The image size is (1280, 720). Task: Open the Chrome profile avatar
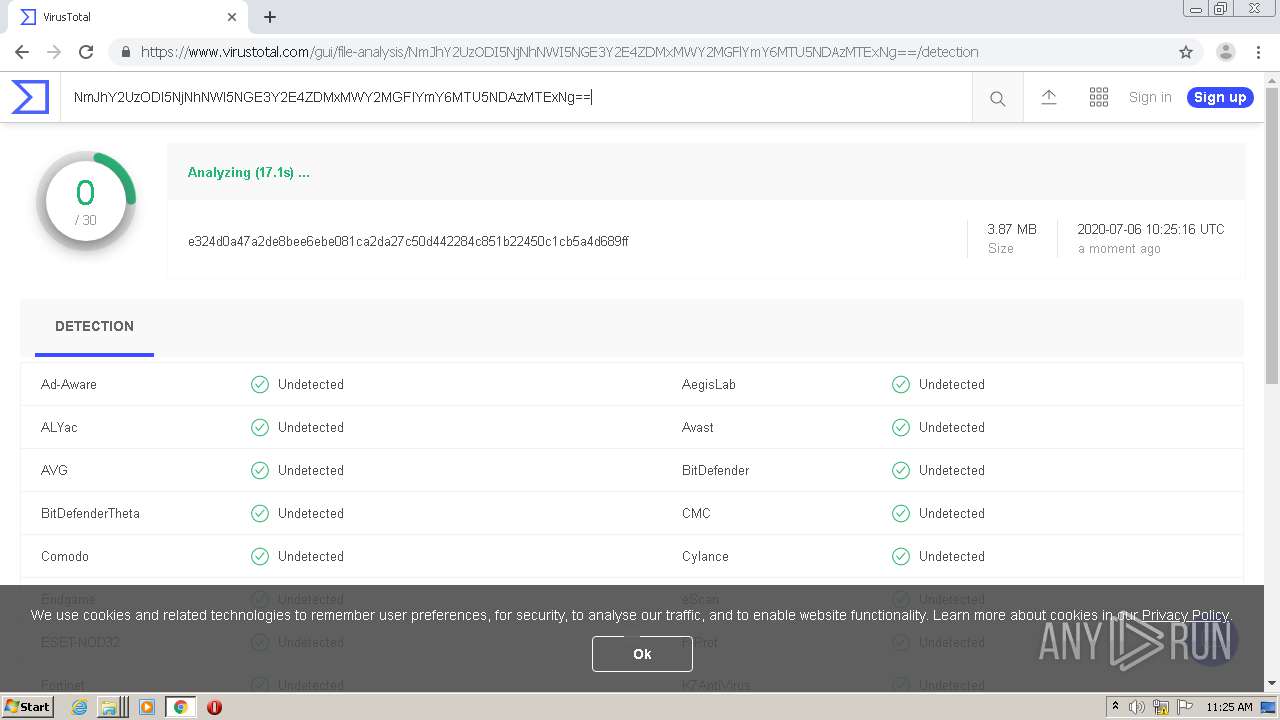[x=1225, y=52]
